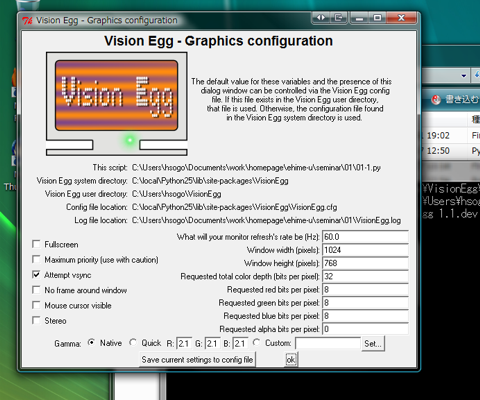The height and width of the screenshot is (400, 480).
Task: Click the Requested red bits field
Action: click(x=365, y=289)
